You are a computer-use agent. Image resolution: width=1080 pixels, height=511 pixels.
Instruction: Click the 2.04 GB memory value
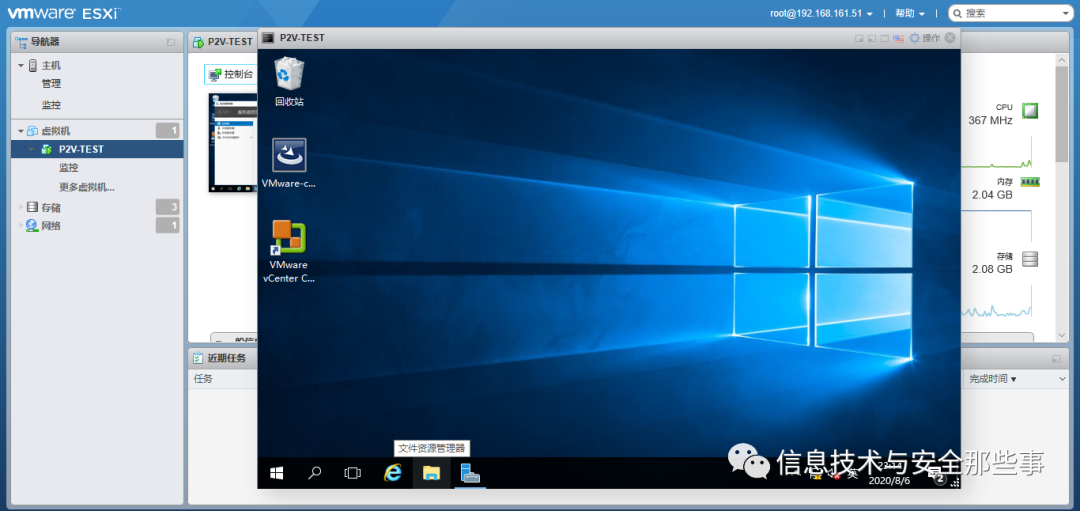pos(993,195)
